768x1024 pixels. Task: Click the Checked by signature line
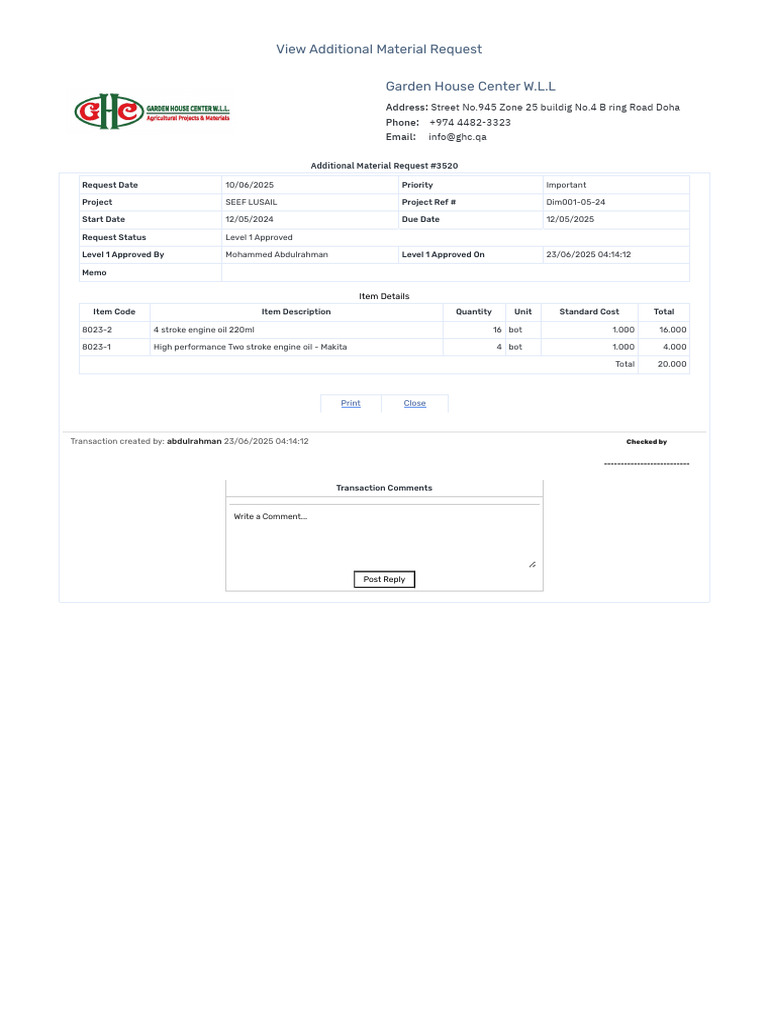click(647, 464)
